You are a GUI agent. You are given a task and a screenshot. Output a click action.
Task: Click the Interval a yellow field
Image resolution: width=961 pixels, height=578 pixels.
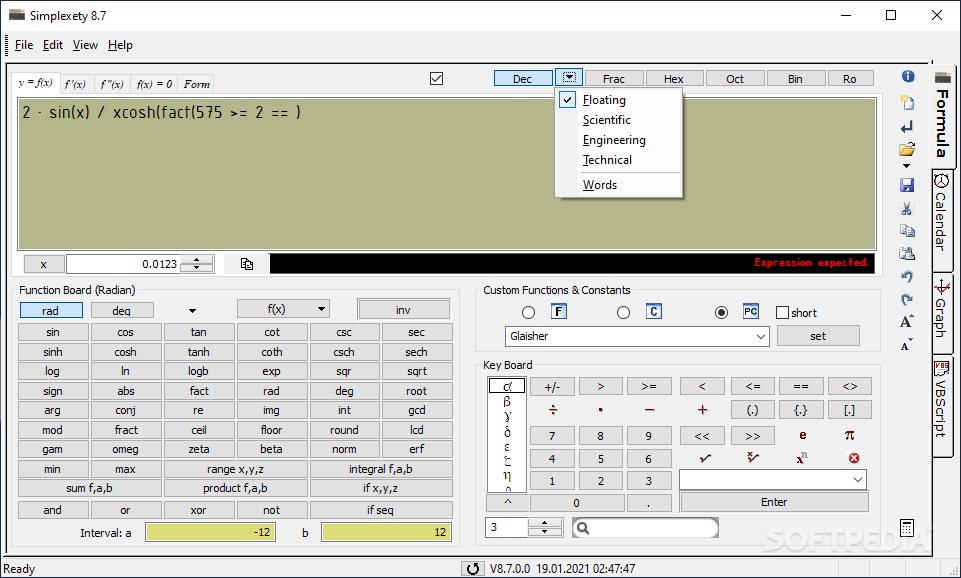tap(210, 532)
